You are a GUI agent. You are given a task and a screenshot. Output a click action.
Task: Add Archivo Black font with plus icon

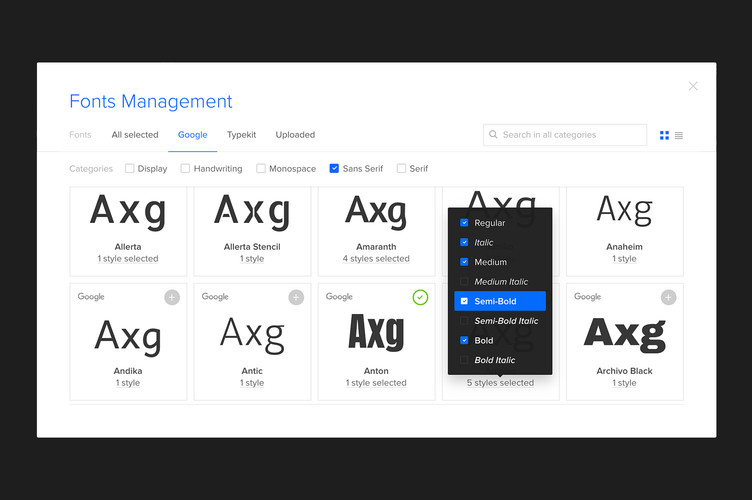point(669,297)
